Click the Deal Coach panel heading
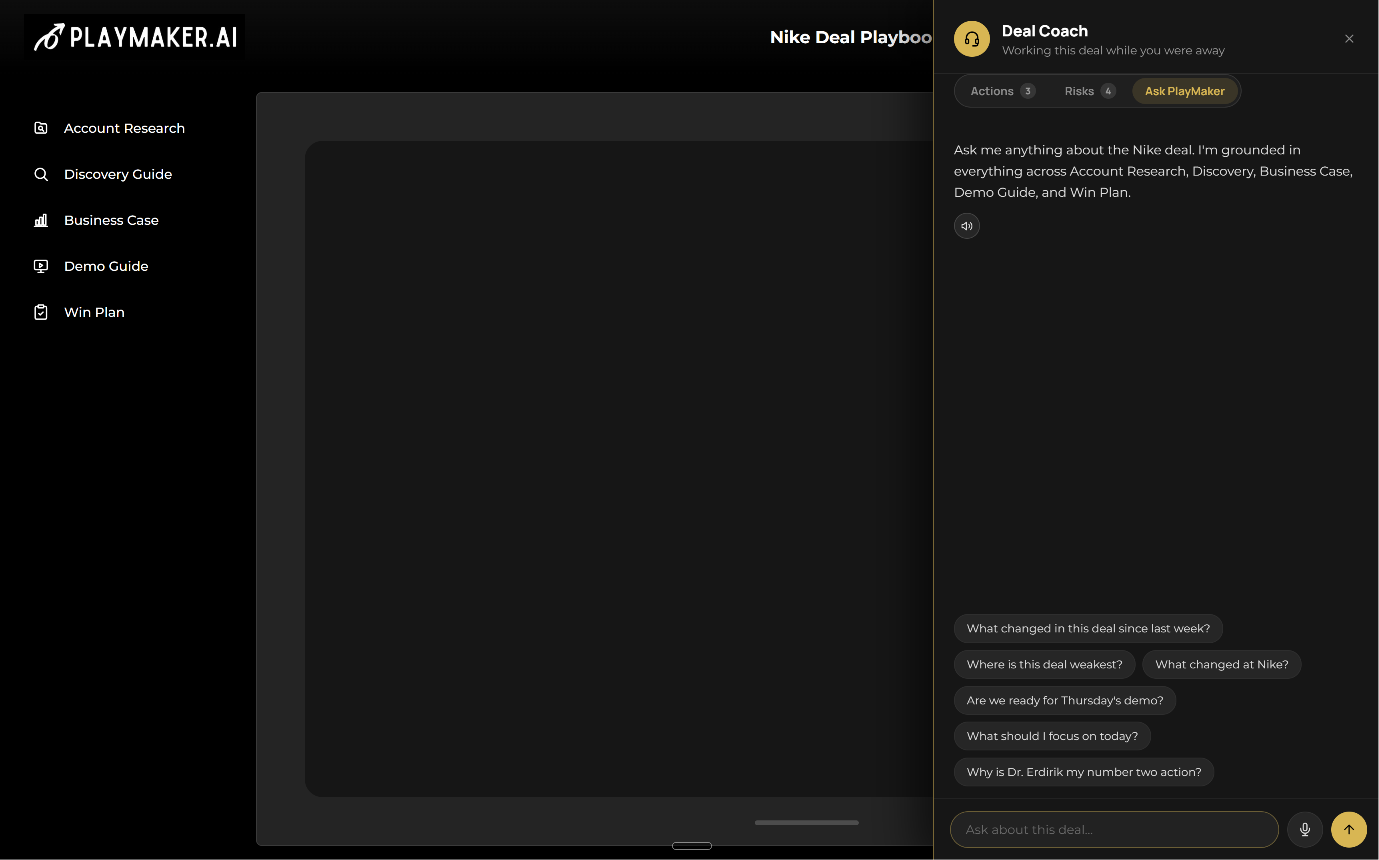This screenshot has width=1379, height=860. click(x=1045, y=31)
